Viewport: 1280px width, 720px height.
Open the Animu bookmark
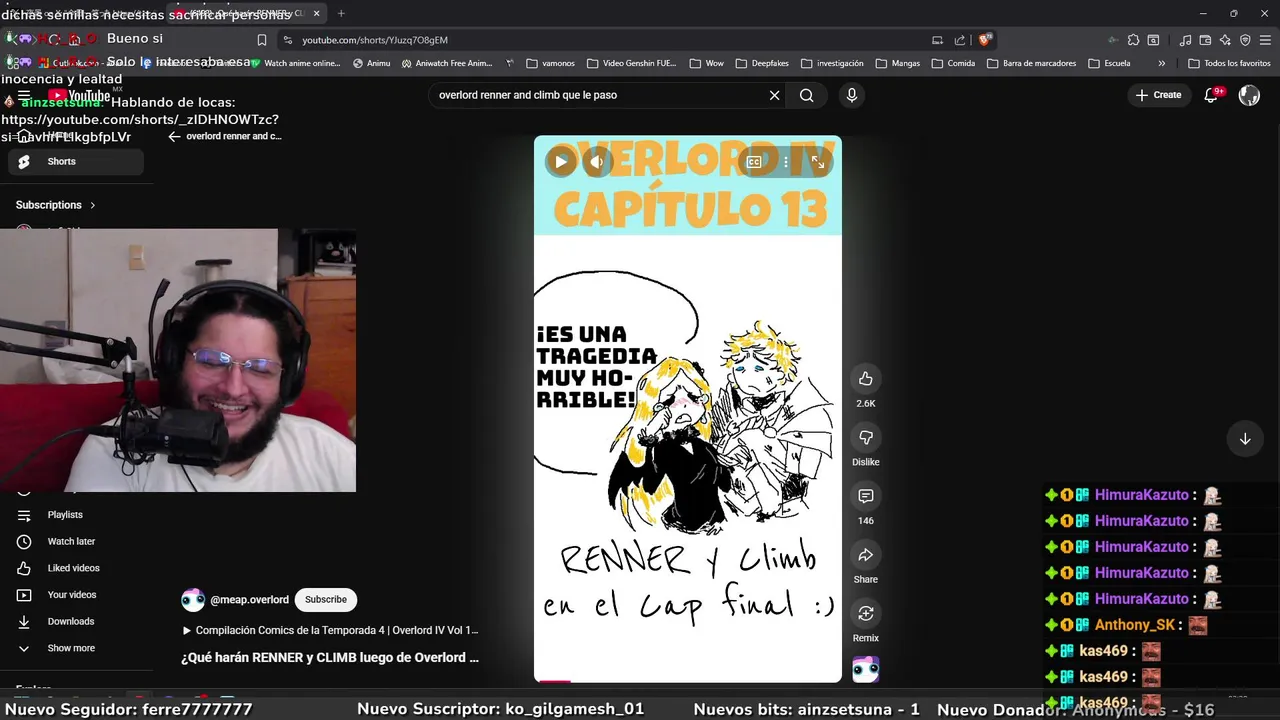click(371, 63)
